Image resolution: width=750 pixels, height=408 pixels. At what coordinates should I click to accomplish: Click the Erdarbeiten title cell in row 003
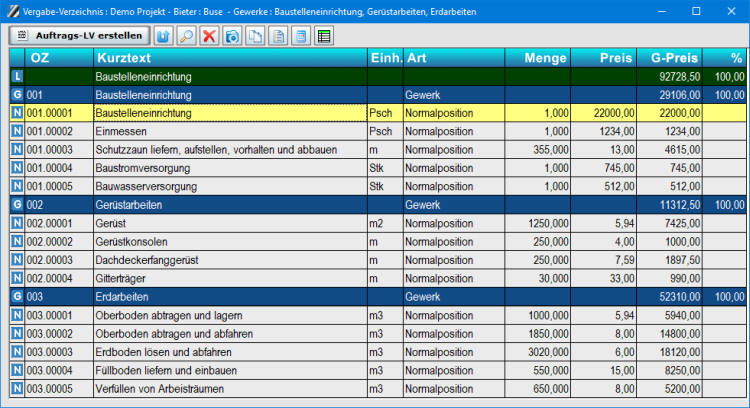pyautogui.click(x=231, y=297)
